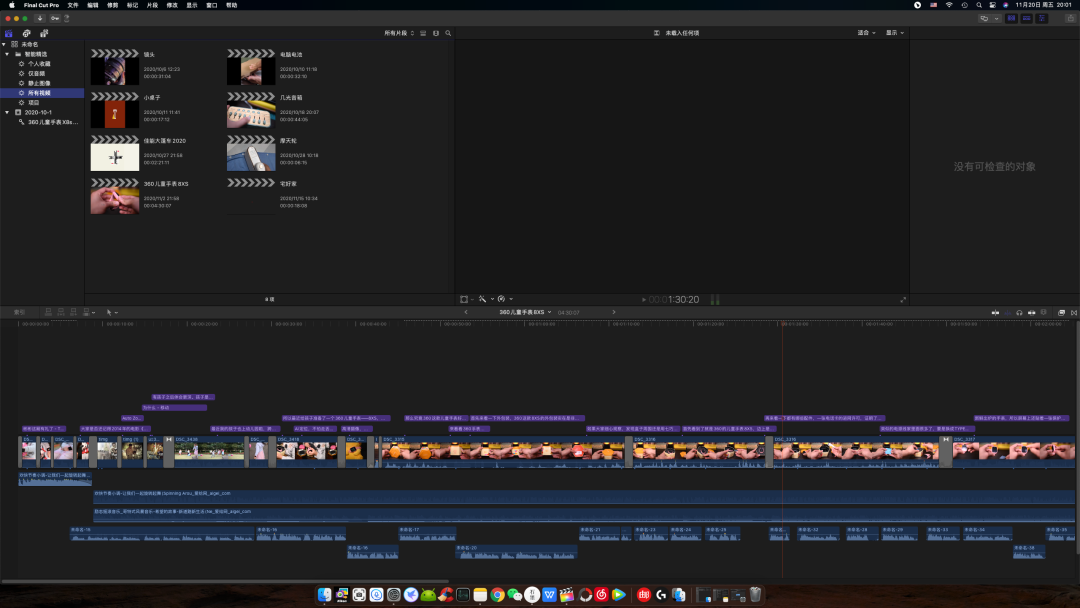Toggle timeline snapping

click(1031, 313)
